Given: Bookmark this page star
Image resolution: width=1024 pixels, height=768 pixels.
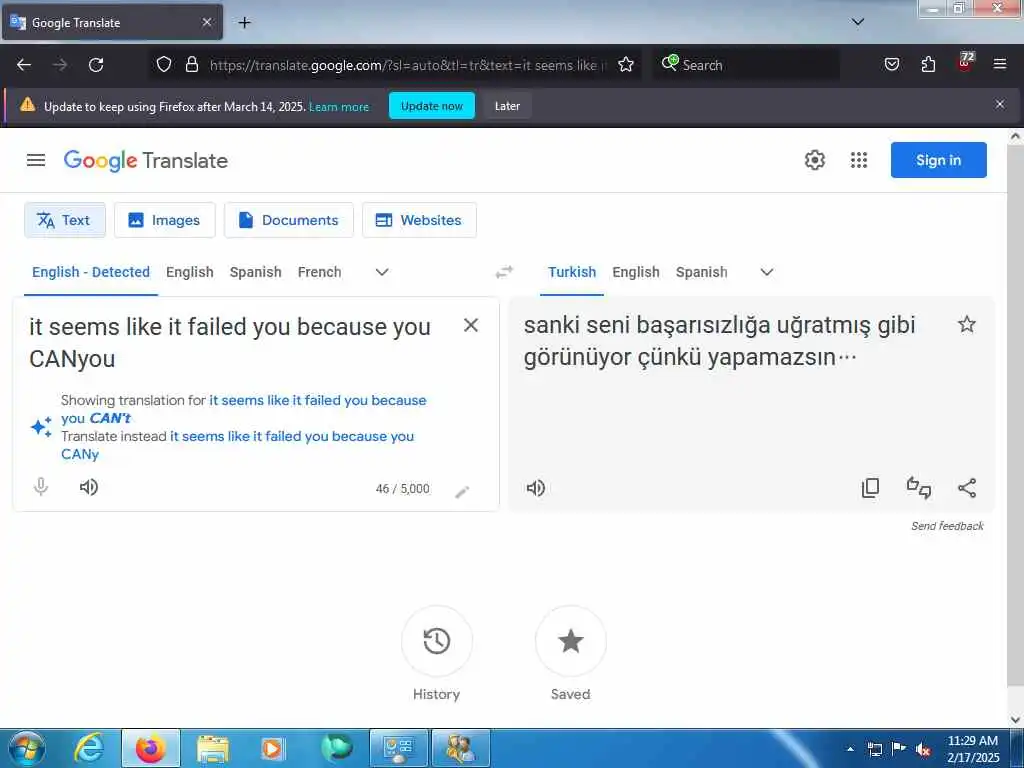Looking at the screenshot, I should click(626, 65).
